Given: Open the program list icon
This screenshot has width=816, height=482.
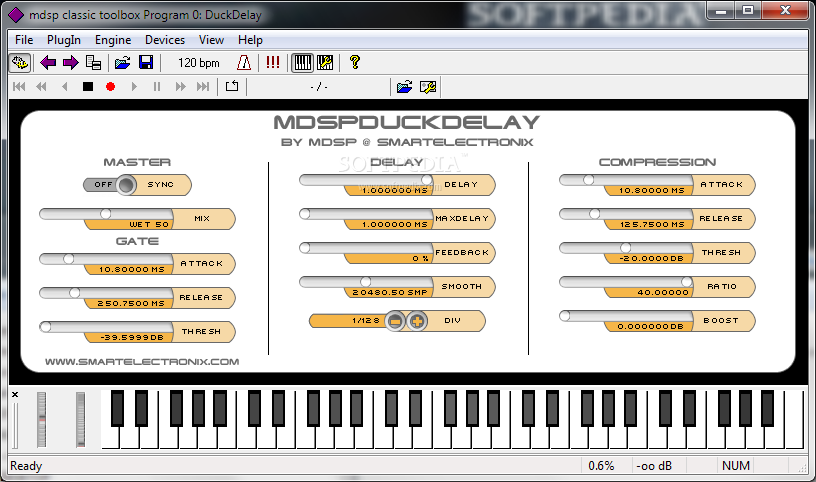Looking at the screenshot, I should (x=94, y=63).
